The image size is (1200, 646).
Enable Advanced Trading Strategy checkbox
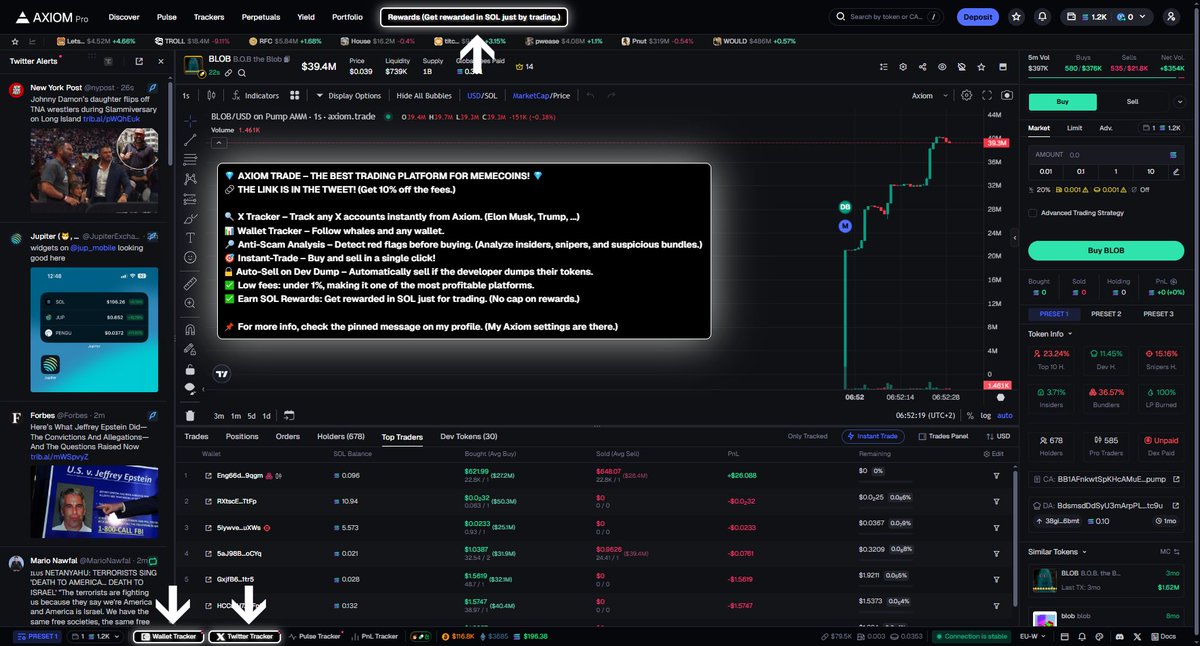pos(1033,212)
